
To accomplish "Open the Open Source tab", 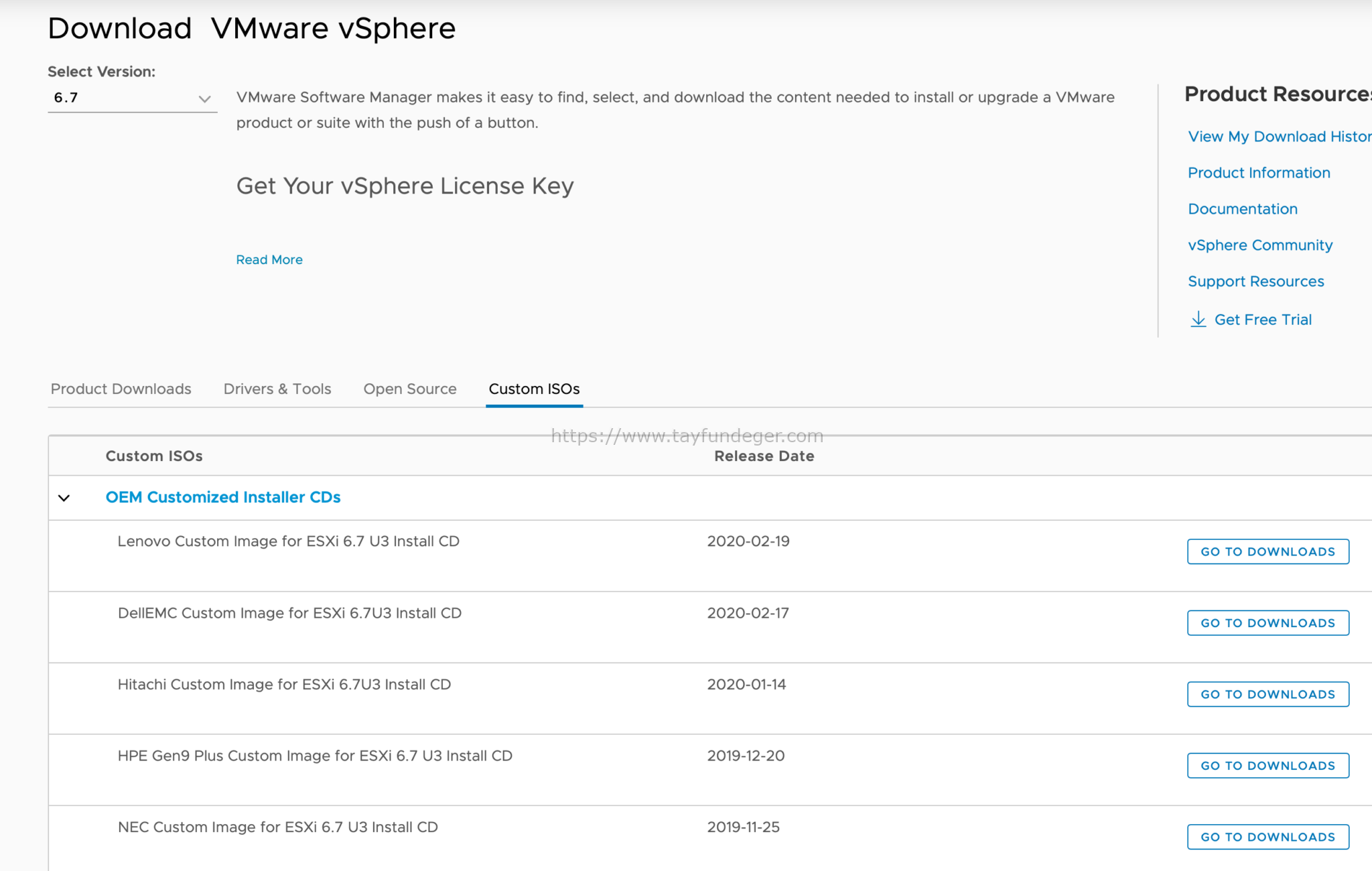I will point(409,389).
